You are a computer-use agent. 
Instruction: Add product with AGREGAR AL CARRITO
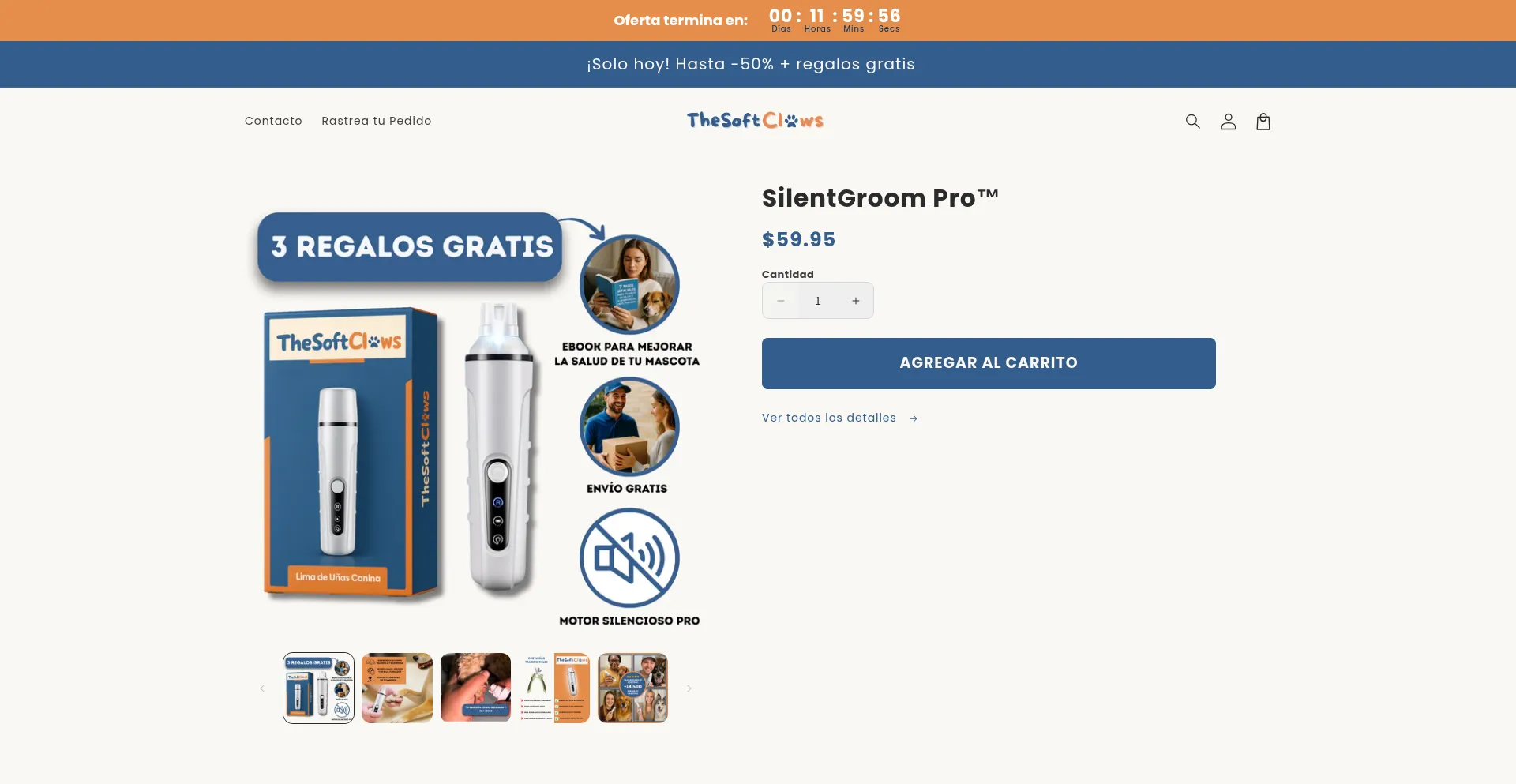coord(989,363)
